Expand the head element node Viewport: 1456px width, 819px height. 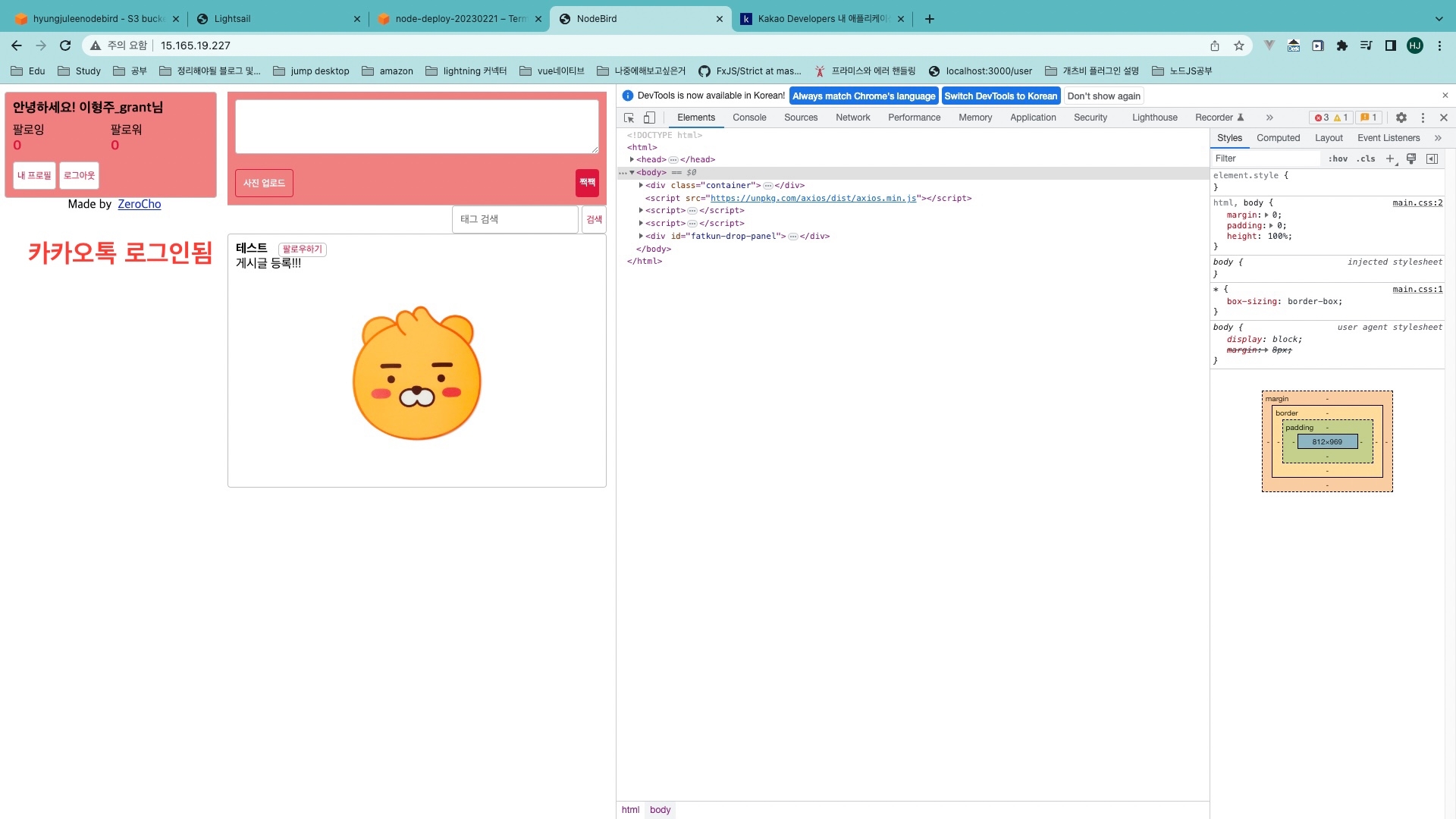pos(632,160)
